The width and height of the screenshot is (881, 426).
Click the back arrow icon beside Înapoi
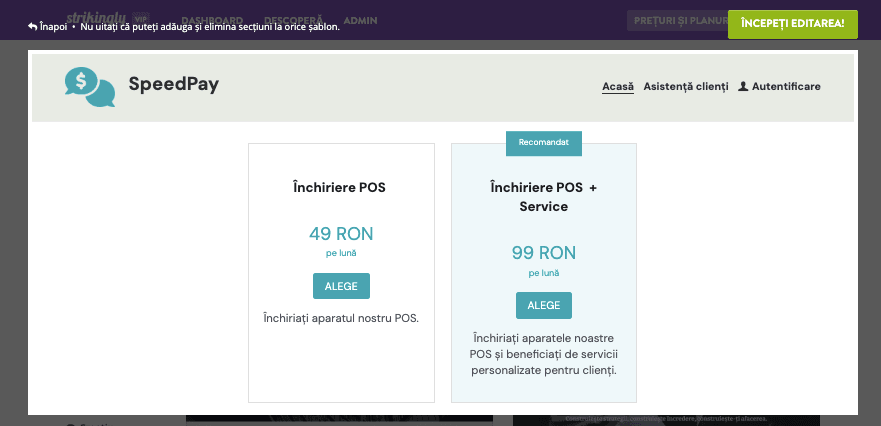(33, 26)
